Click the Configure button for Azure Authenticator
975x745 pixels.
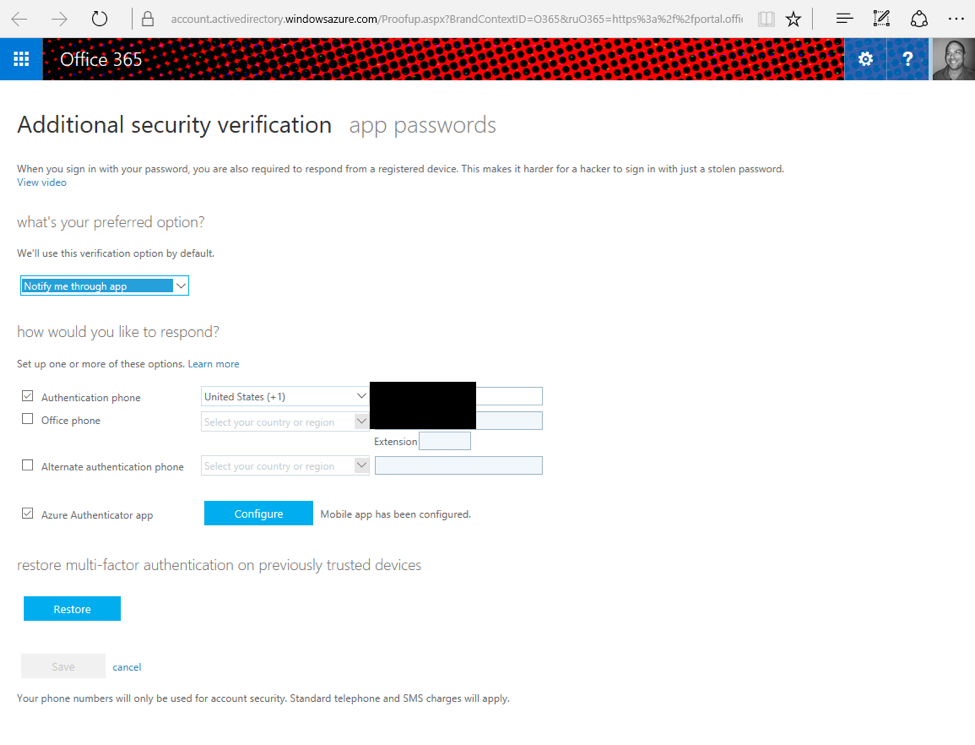(x=258, y=512)
